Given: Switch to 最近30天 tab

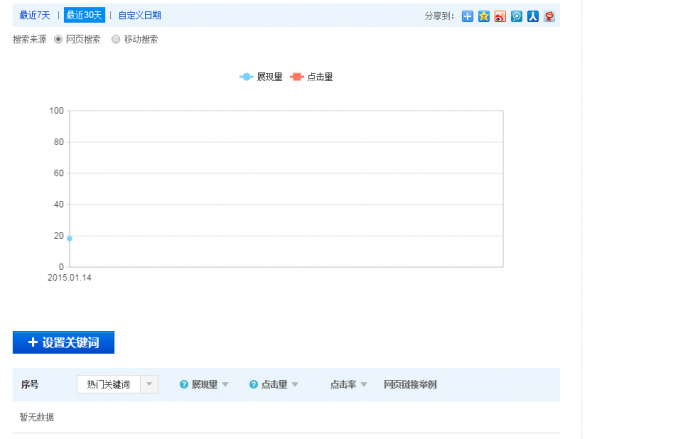Looking at the screenshot, I should coord(85,15).
